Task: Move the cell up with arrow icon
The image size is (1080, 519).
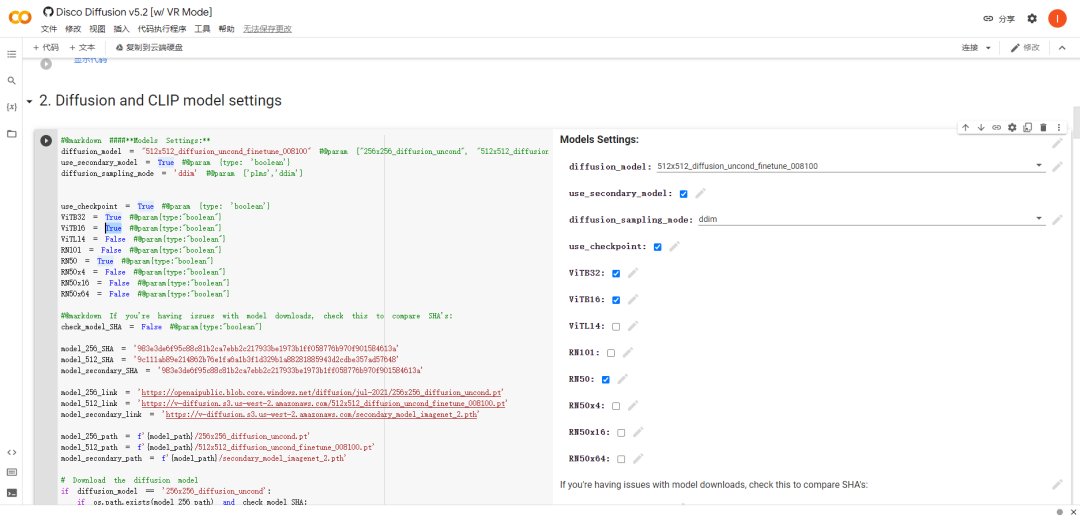Action: tap(965, 127)
